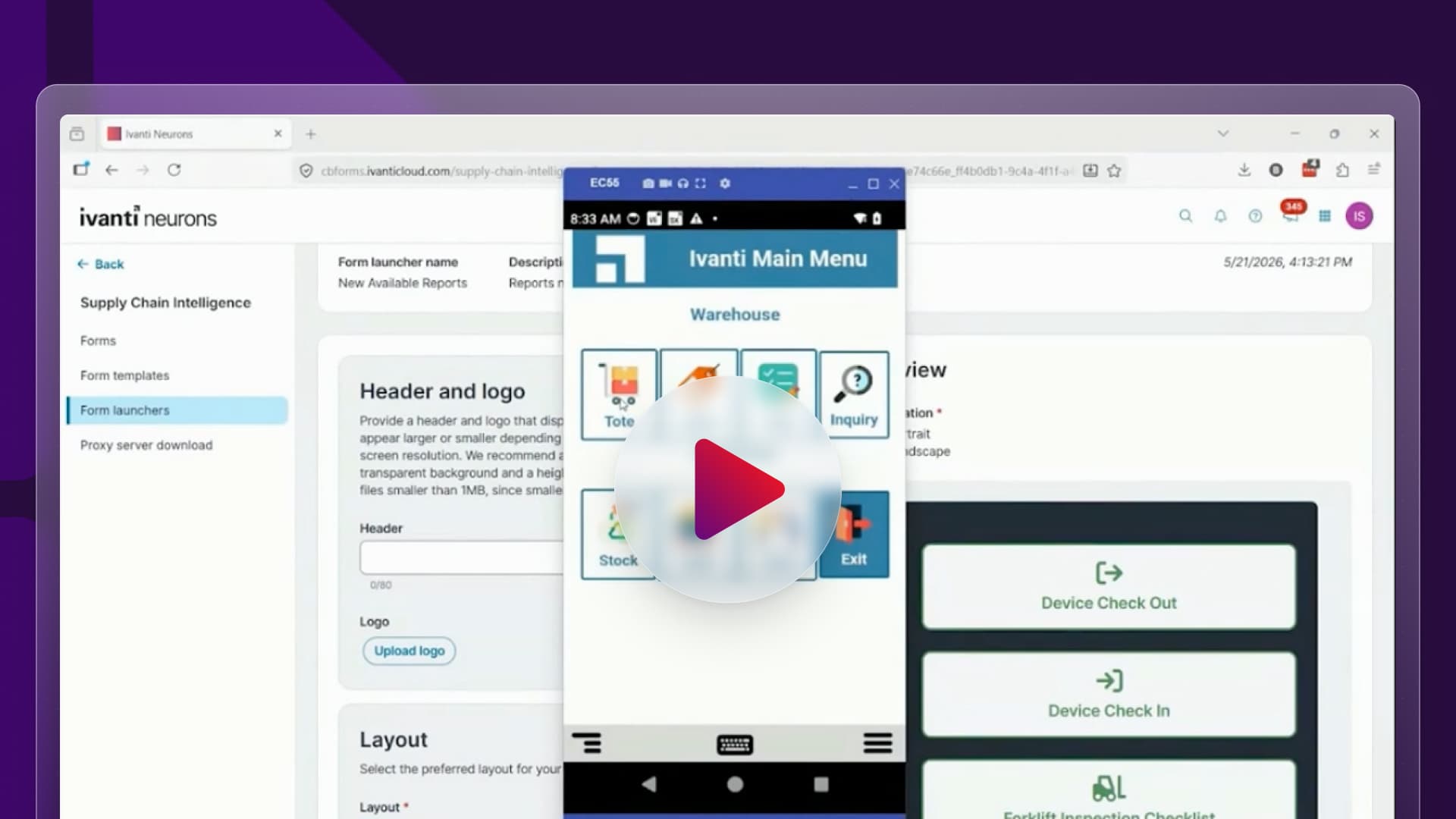Reload the page in the browser
The width and height of the screenshot is (1456, 819).
click(x=174, y=170)
